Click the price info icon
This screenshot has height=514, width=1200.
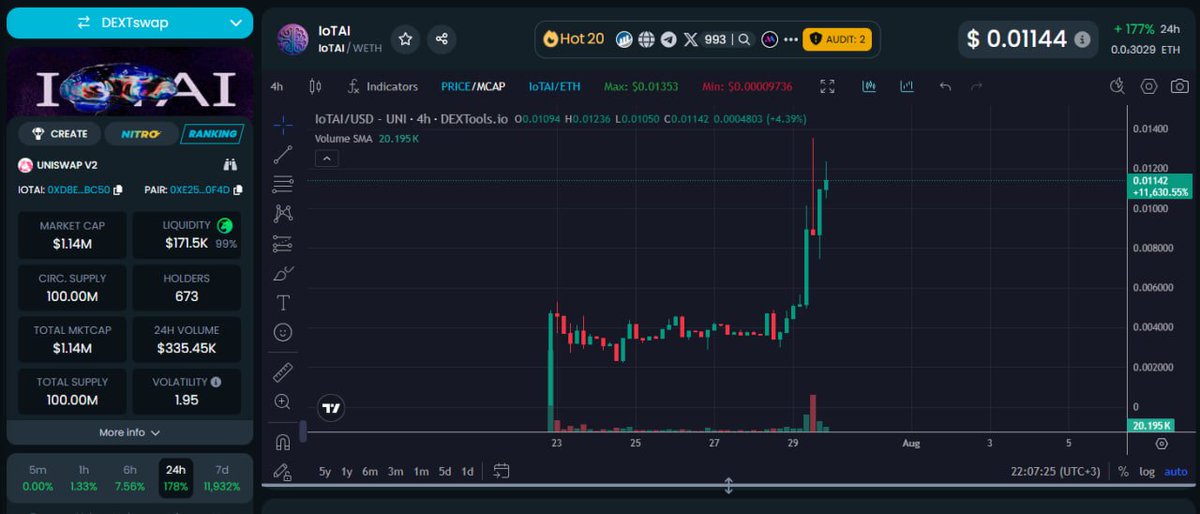click(1082, 39)
